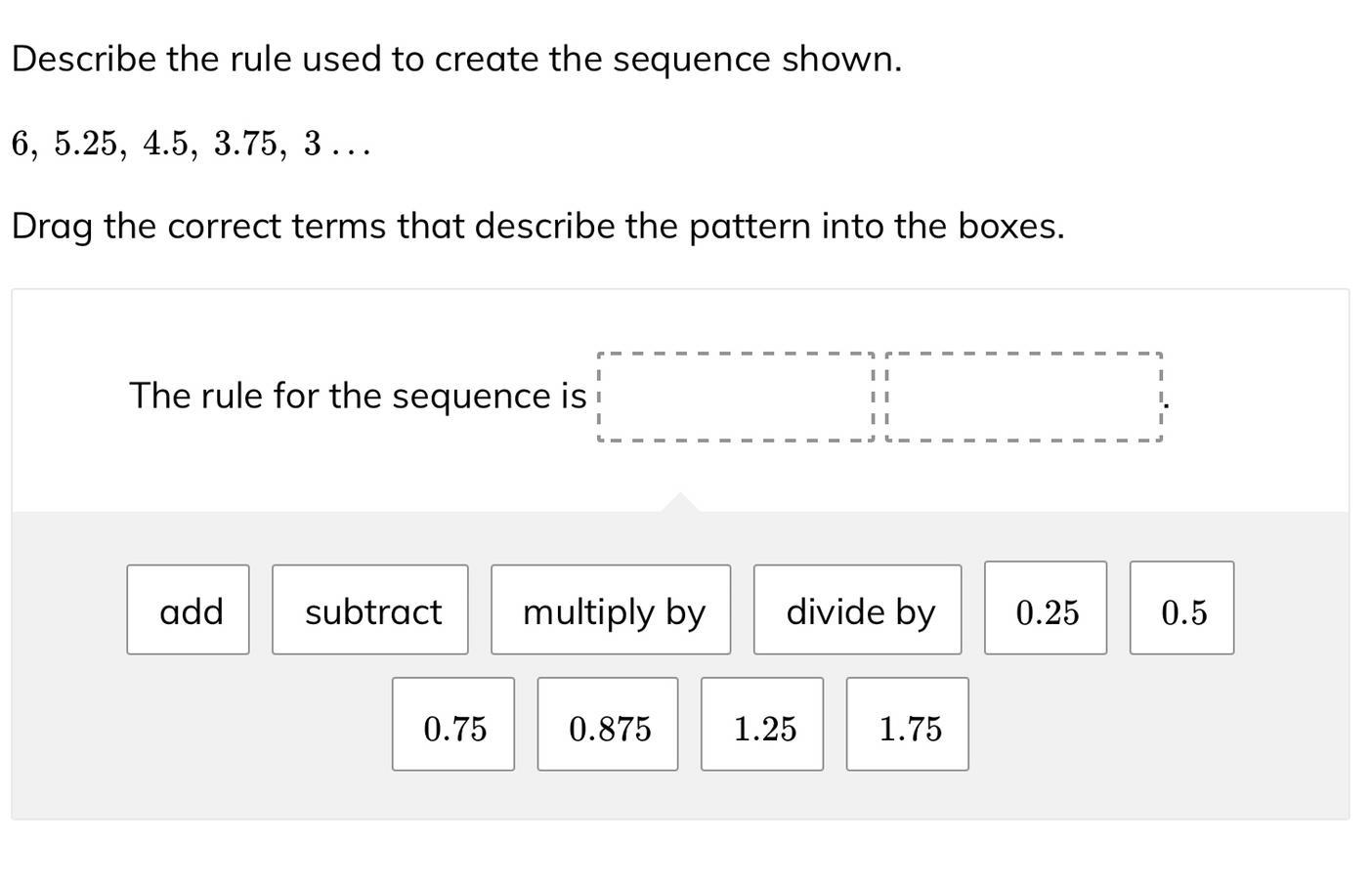Click "The rule for the sequence is" text

[x=358, y=397]
